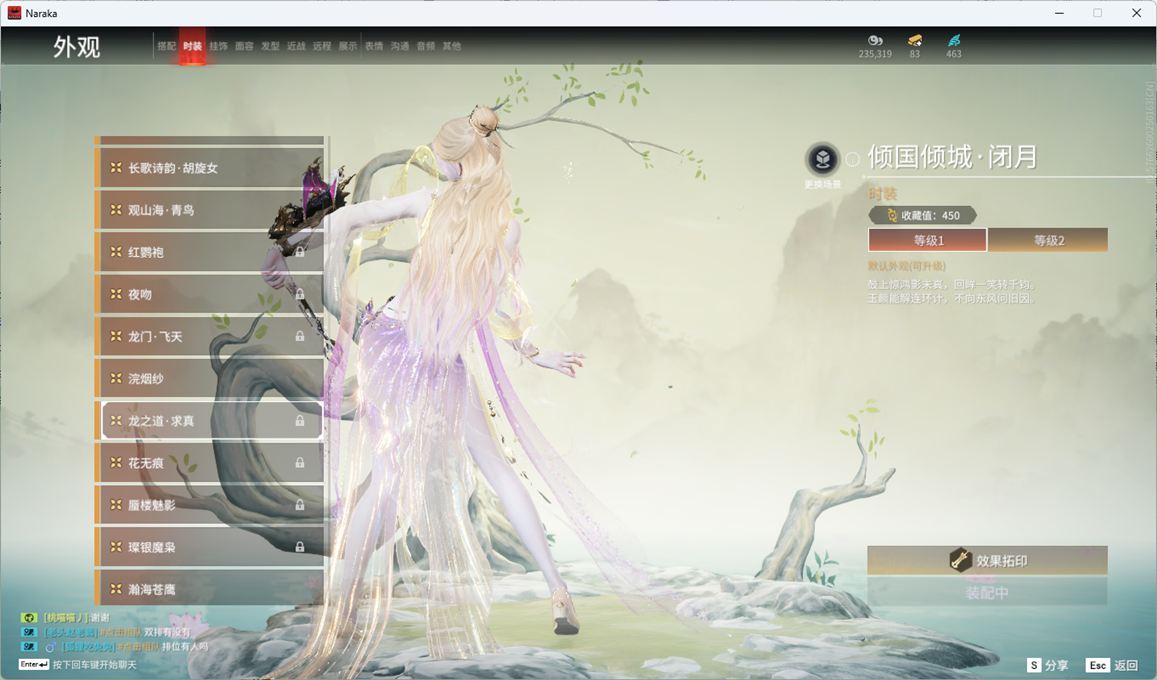Click the coin icon in 收藏值 badge
The width and height of the screenshot is (1157, 680).
891,215
